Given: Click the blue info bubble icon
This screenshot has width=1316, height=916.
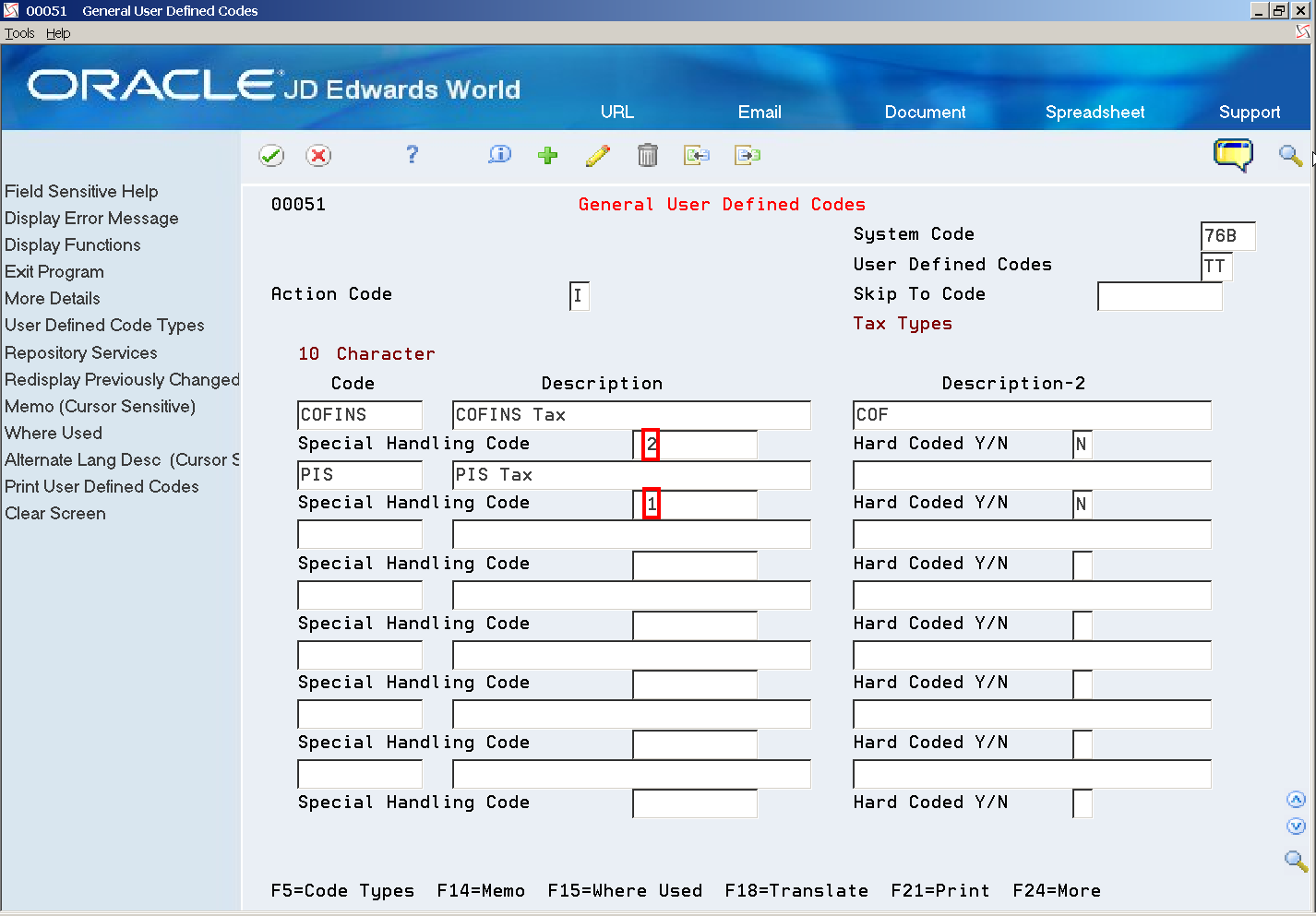Looking at the screenshot, I should pyautogui.click(x=499, y=155).
